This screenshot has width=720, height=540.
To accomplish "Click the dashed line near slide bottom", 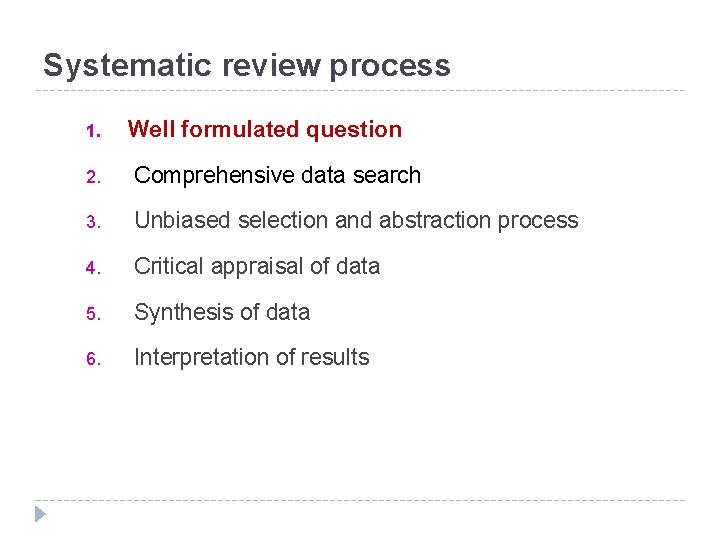I will [x=360, y=500].
